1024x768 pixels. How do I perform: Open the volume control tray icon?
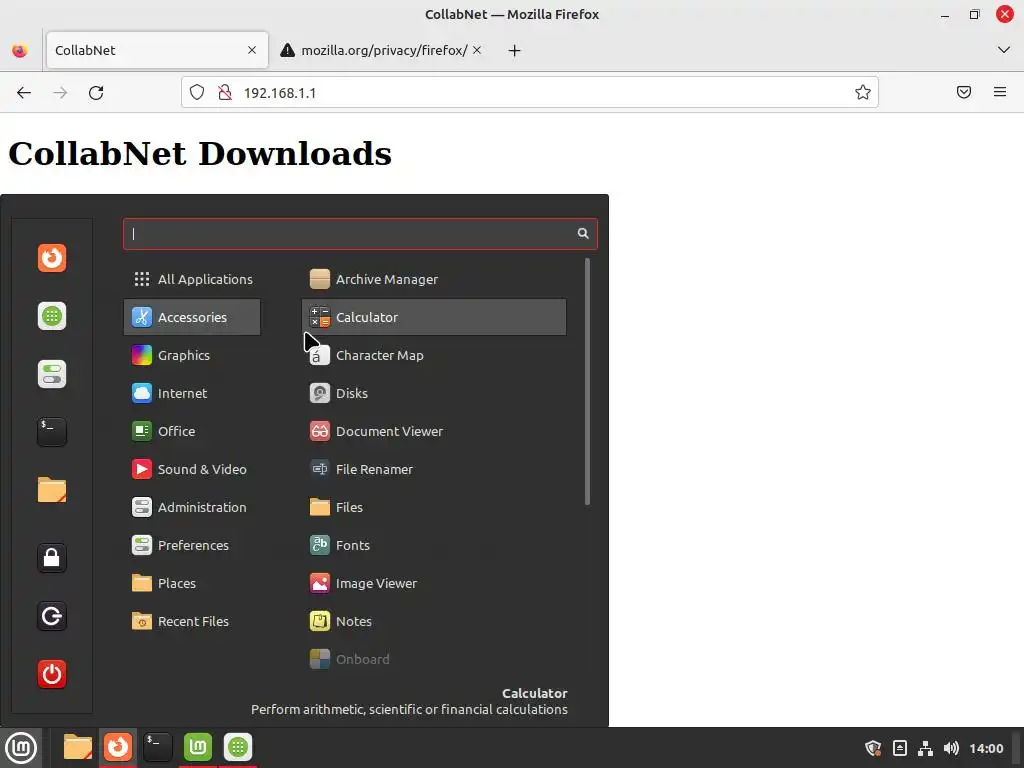951,748
